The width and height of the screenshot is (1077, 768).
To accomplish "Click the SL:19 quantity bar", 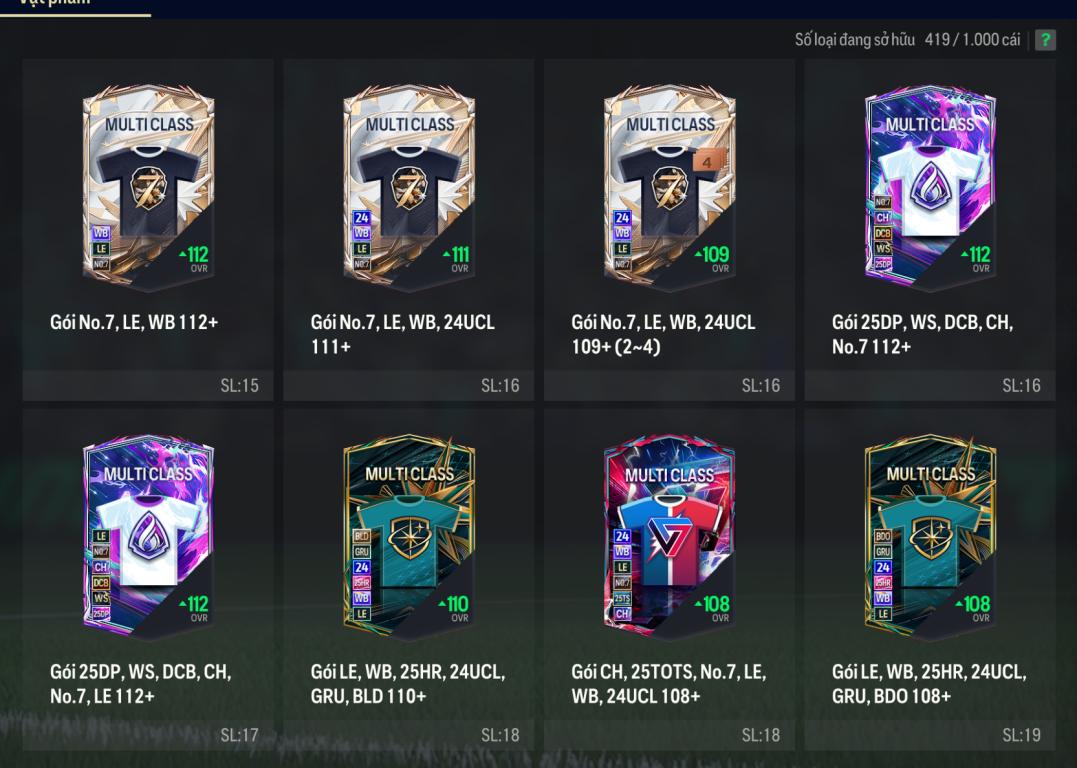I will [930, 735].
